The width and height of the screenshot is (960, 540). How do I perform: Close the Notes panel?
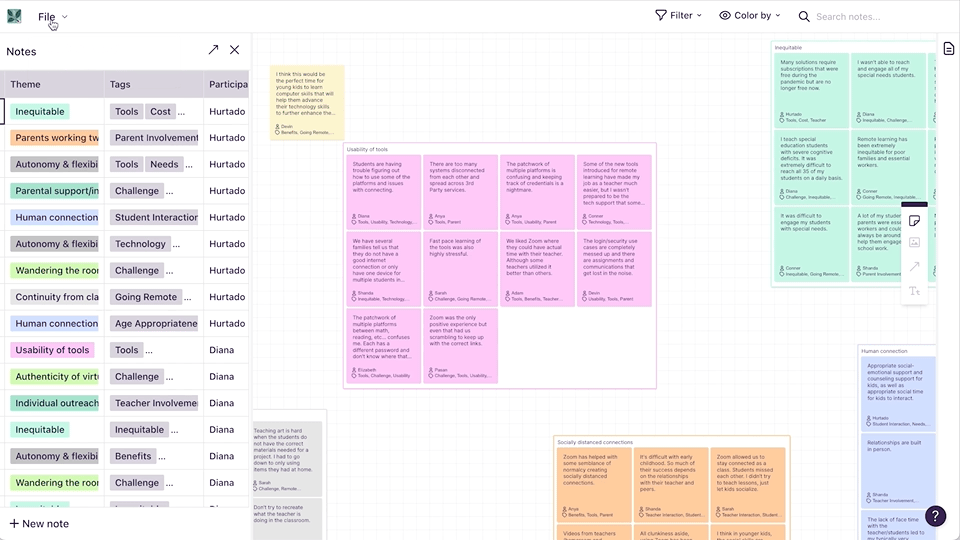(x=234, y=50)
